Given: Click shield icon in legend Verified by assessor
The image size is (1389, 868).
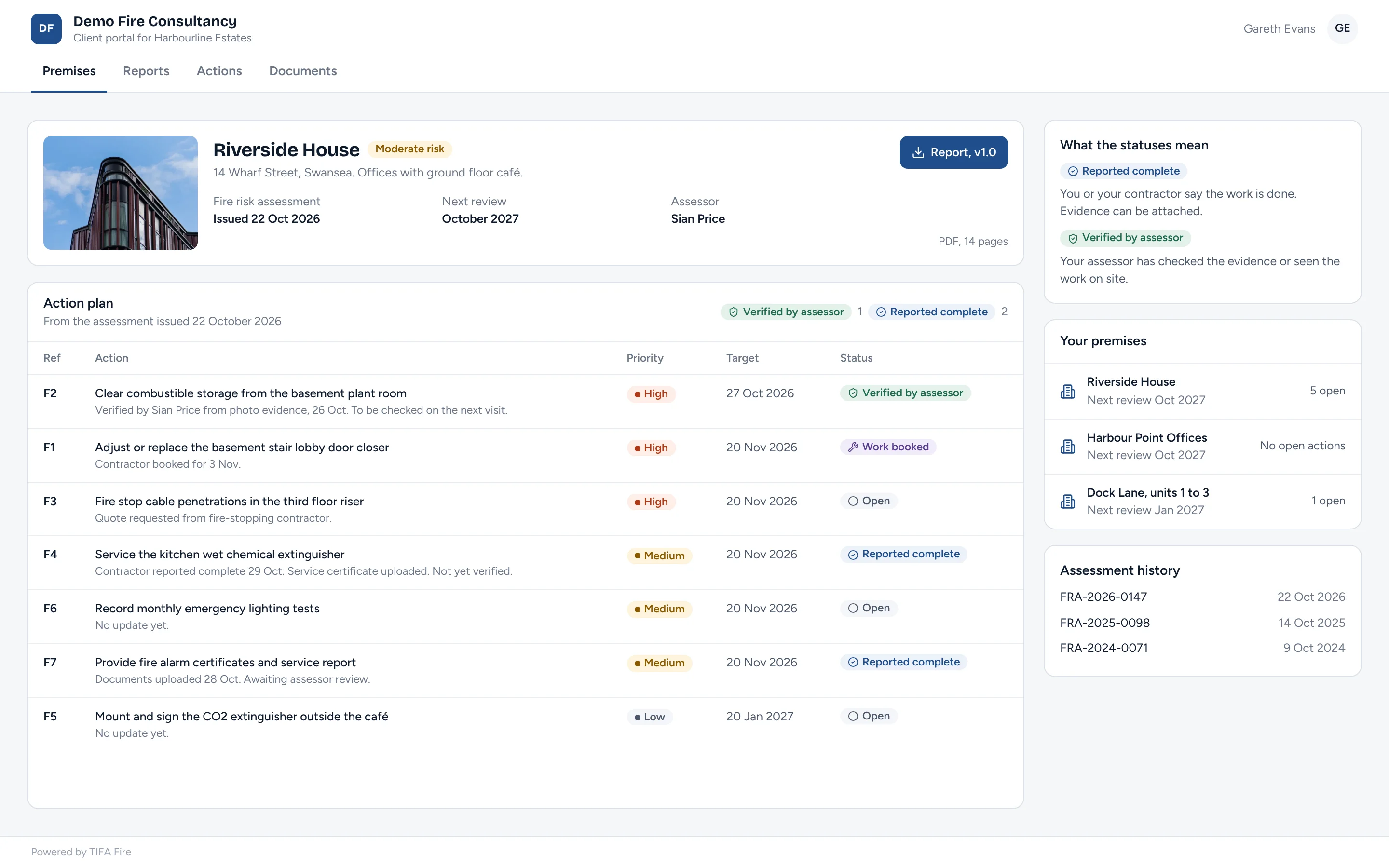Looking at the screenshot, I should click(x=1073, y=238).
